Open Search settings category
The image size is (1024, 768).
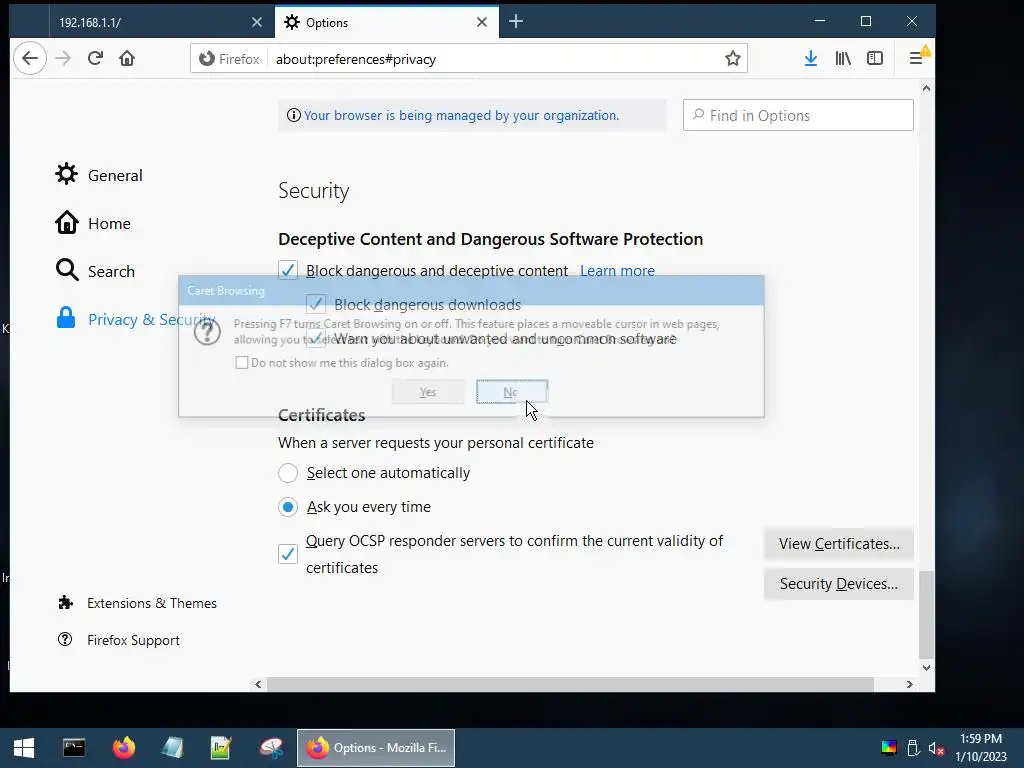[95, 271]
